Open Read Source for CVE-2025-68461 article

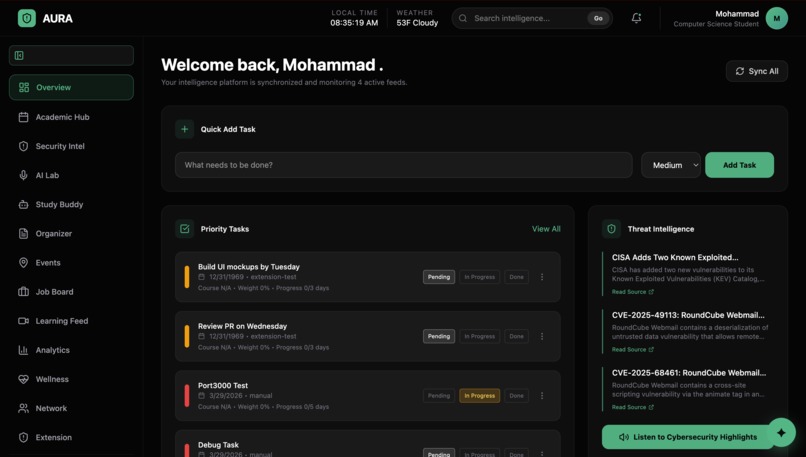tap(632, 407)
